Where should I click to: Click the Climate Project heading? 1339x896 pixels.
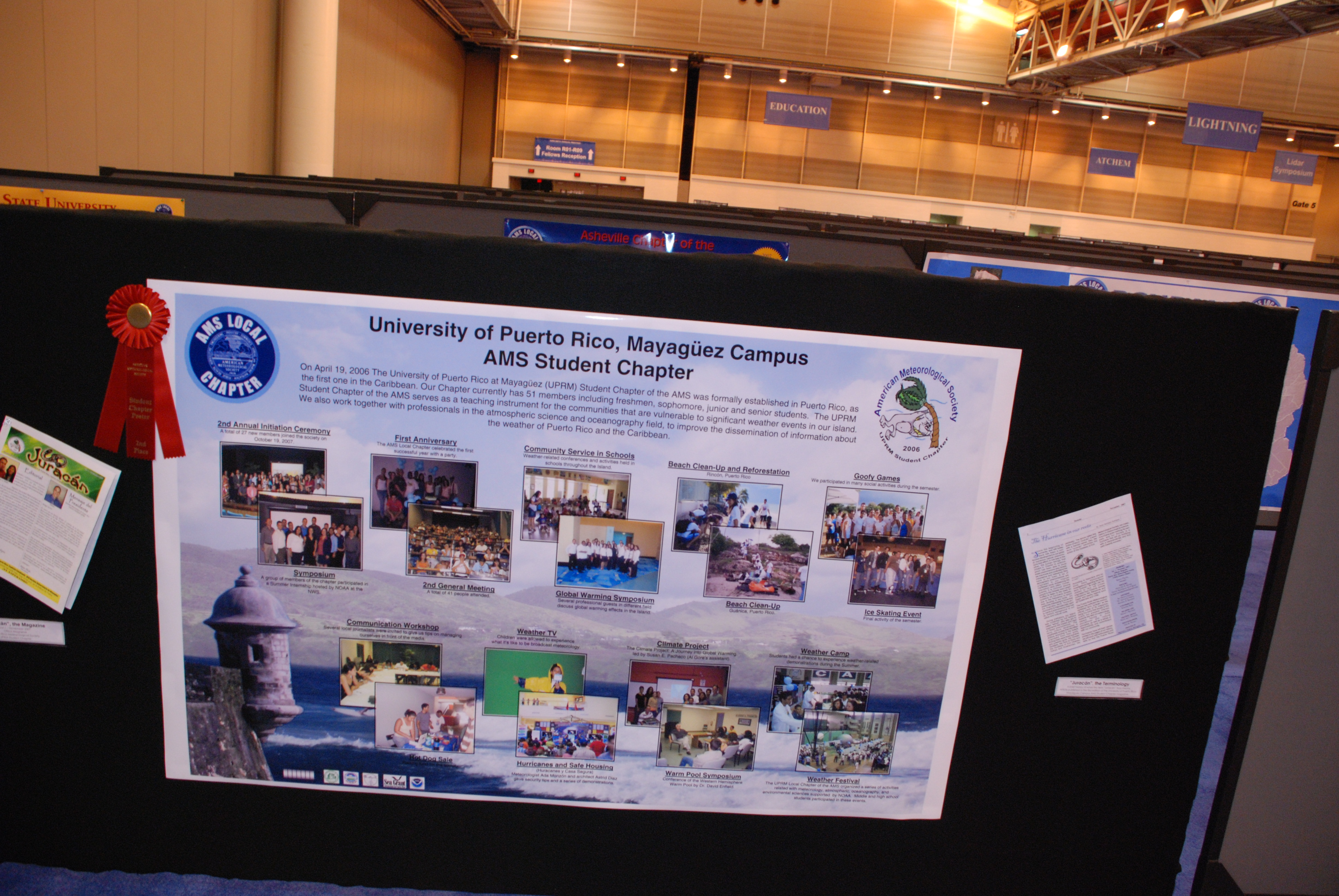tap(682, 645)
